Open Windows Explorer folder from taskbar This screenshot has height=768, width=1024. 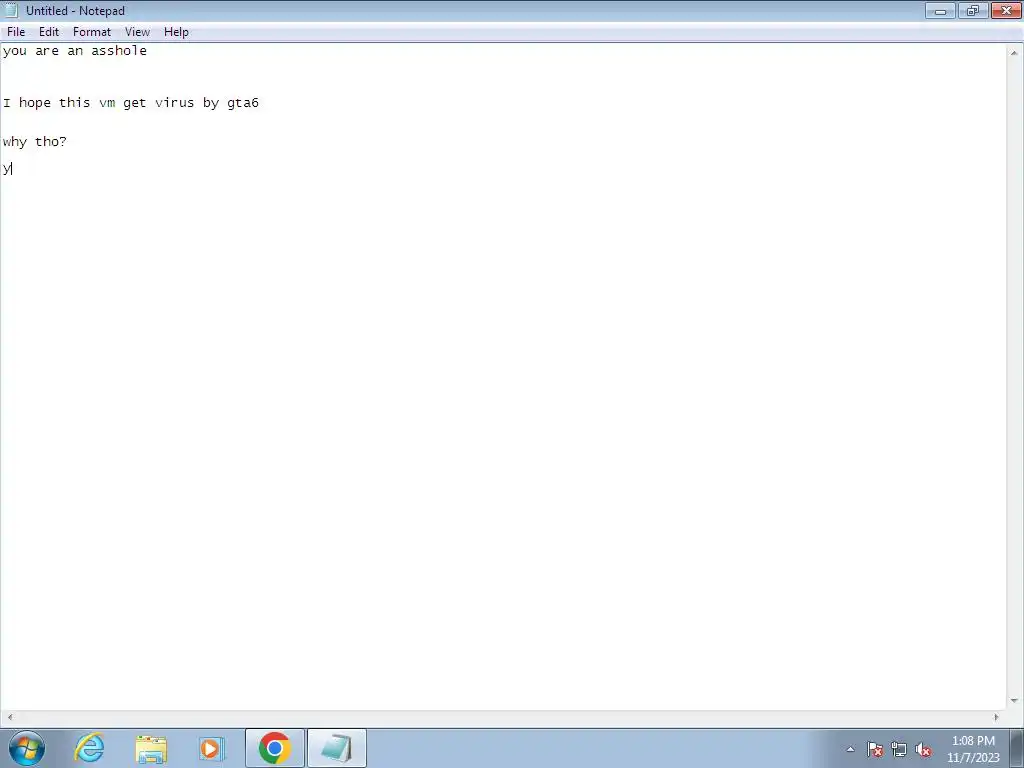[x=151, y=748]
